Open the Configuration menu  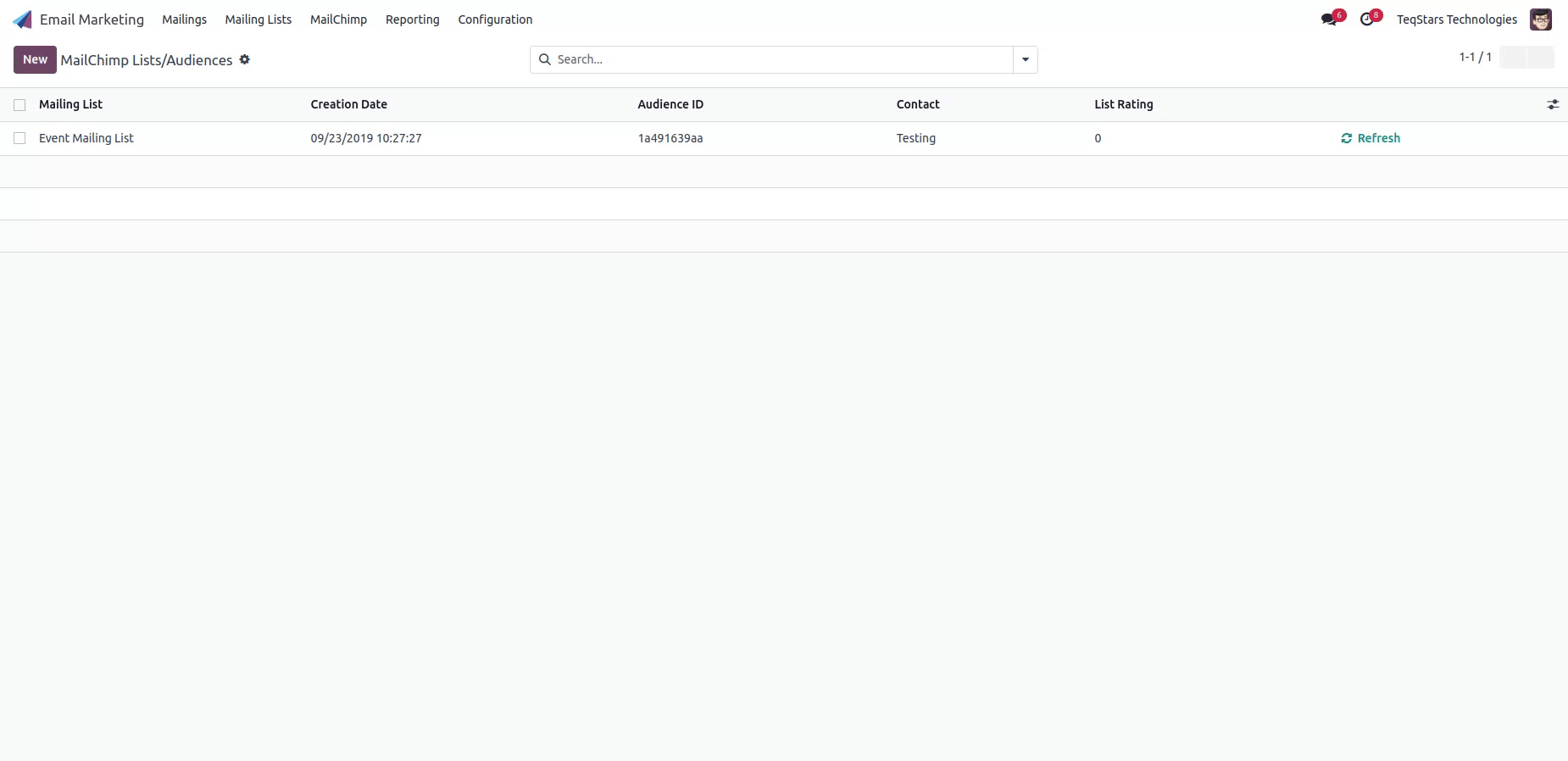[495, 19]
